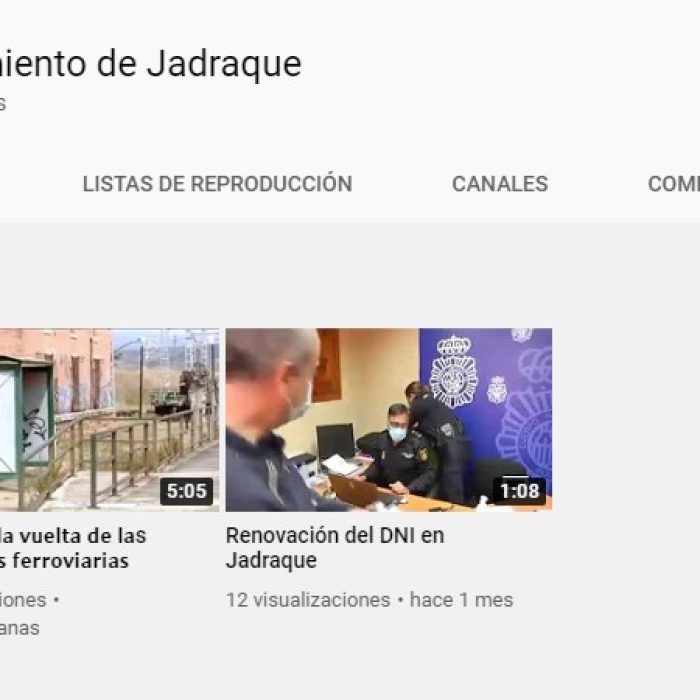Switch to the Canales tab
The image size is (700, 700).
(500, 183)
